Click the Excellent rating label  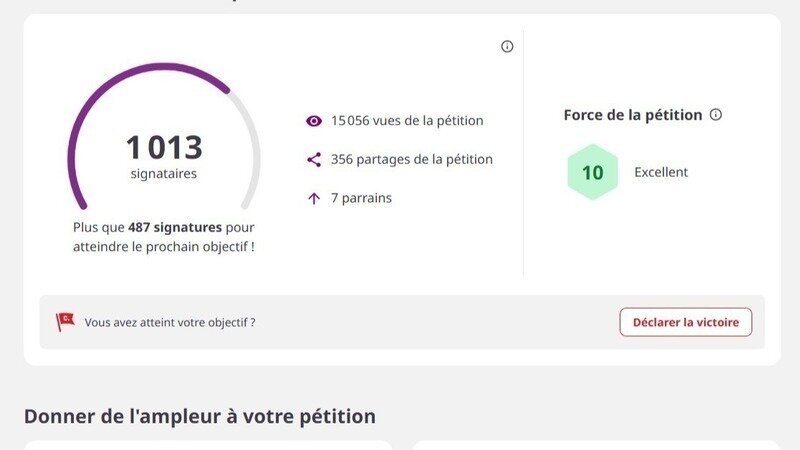tap(661, 172)
